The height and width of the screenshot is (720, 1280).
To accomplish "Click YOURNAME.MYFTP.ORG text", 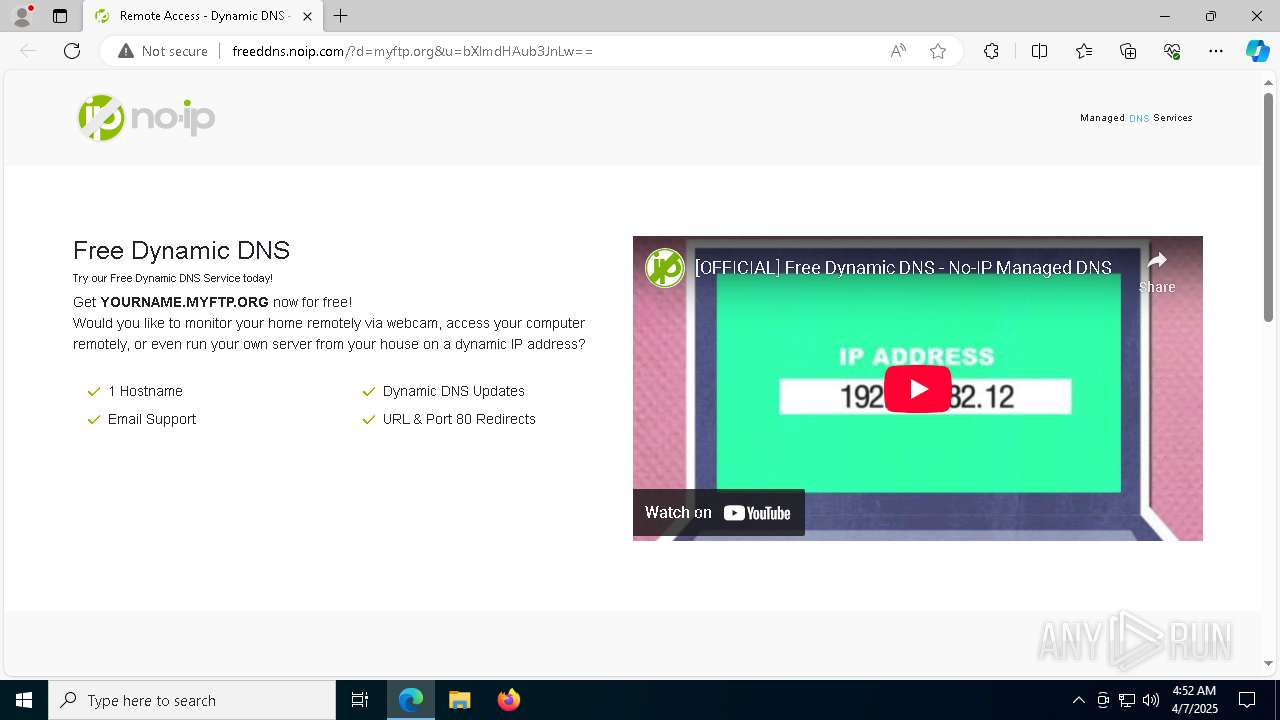I will tap(184, 302).
